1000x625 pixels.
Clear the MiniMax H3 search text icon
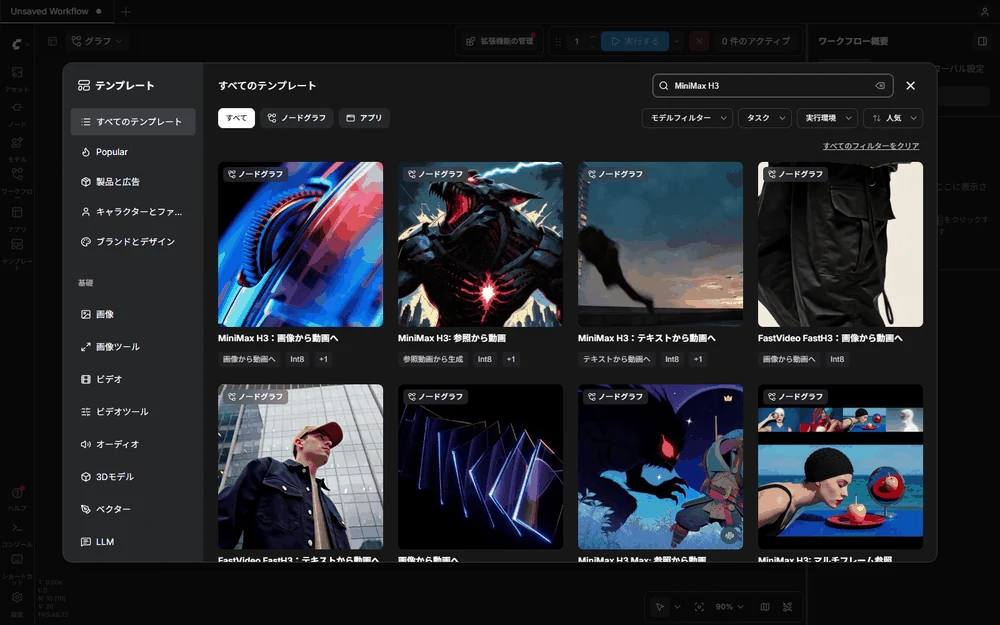[880, 85]
